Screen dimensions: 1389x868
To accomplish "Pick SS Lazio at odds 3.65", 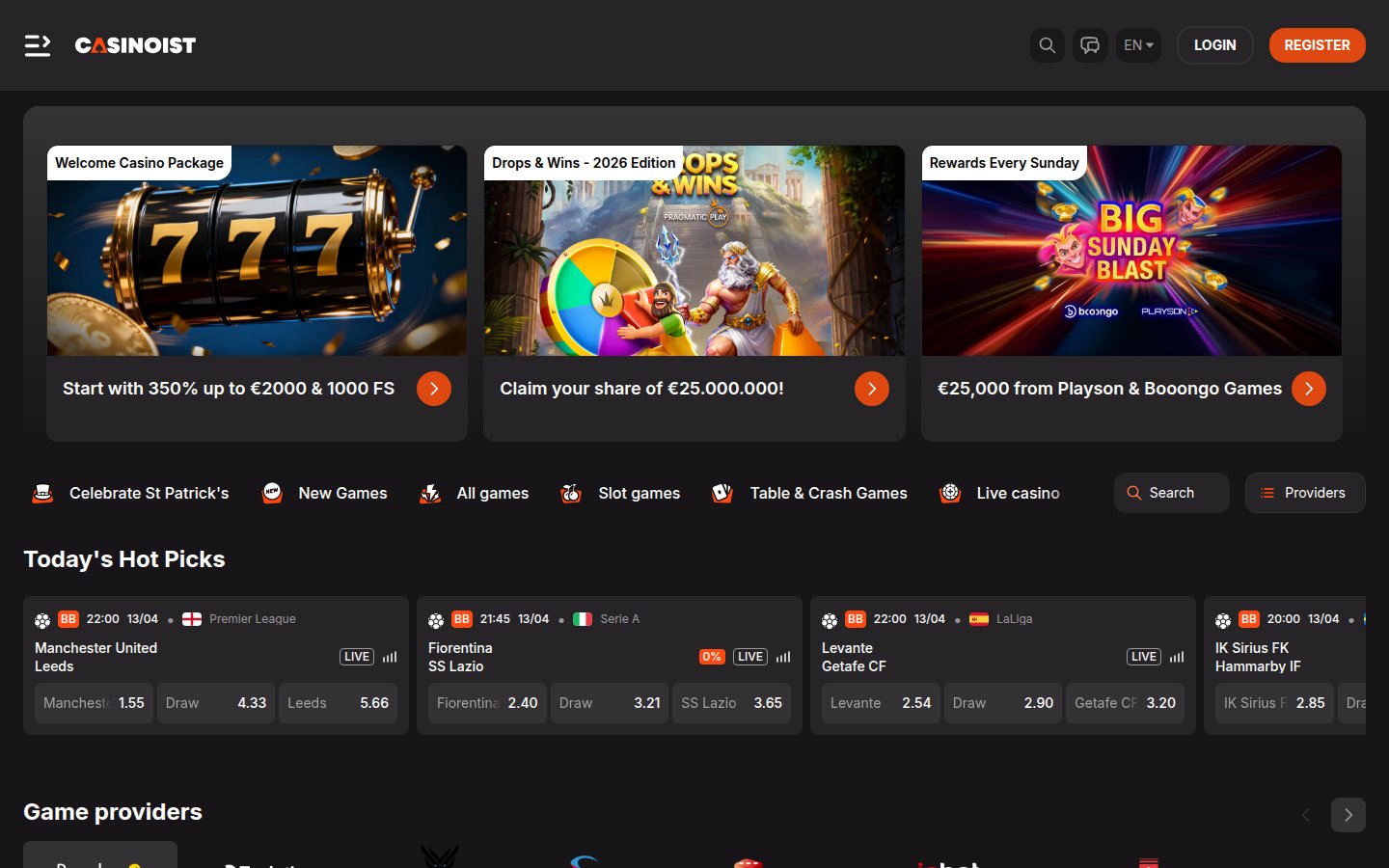I will (732, 703).
